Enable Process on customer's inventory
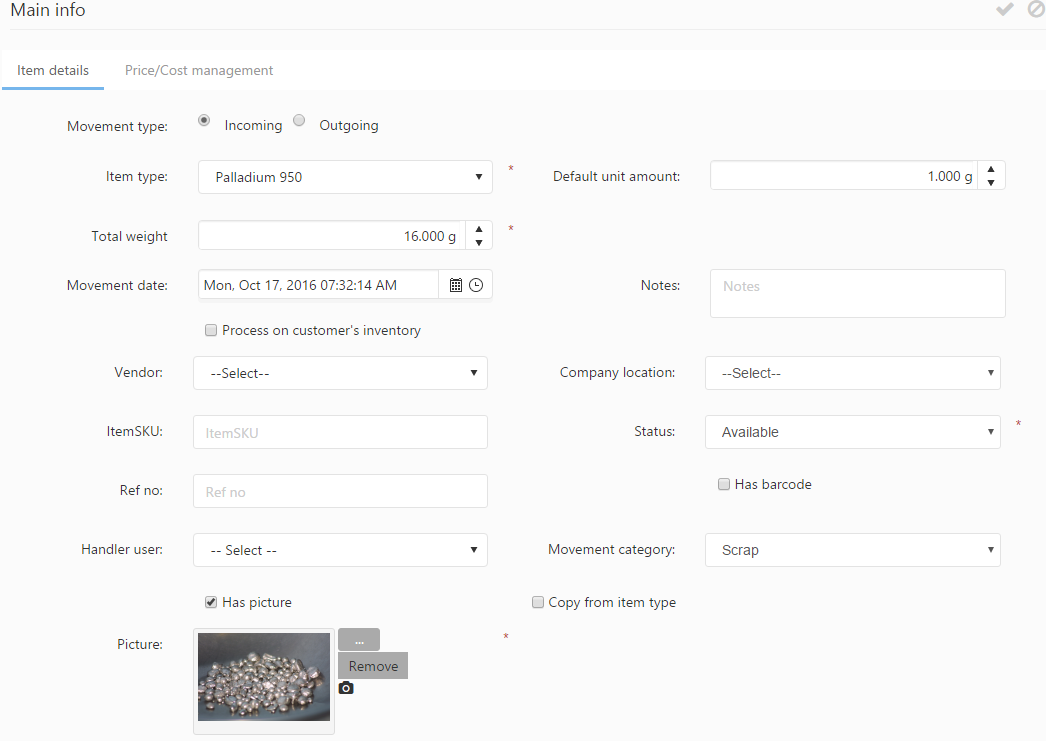This screenshot has height=741, width=1046. (211, 330)
